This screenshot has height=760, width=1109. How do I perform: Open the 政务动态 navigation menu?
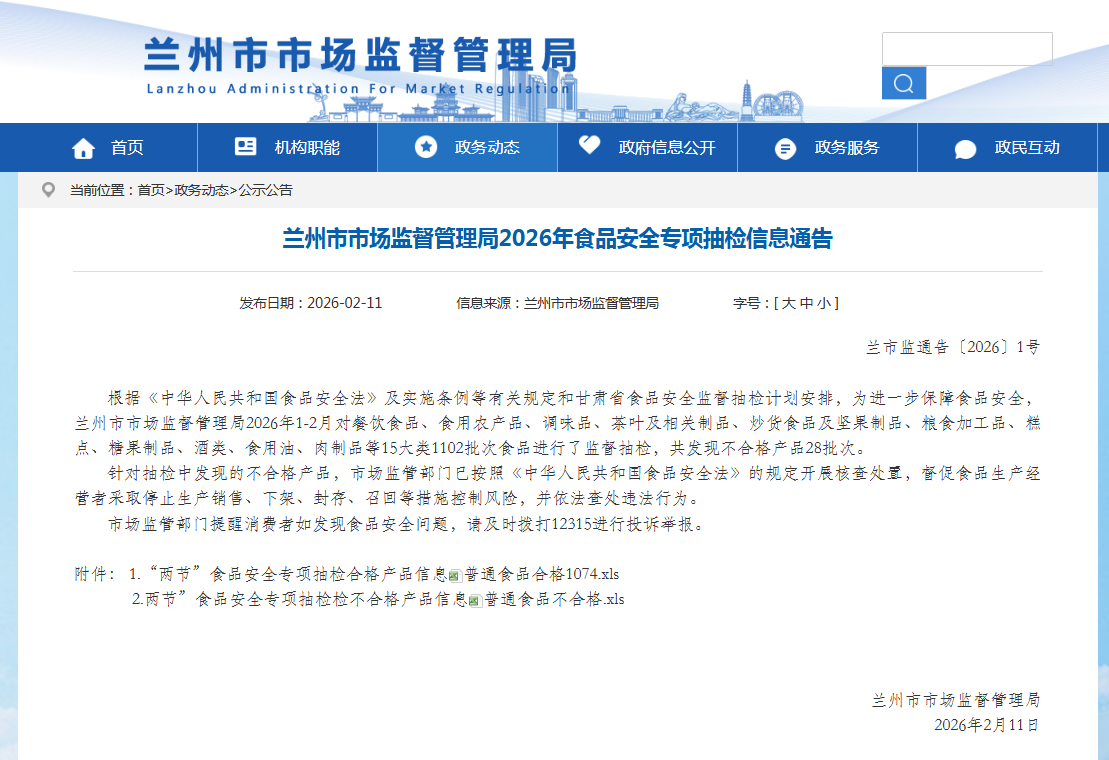(487, 148)
